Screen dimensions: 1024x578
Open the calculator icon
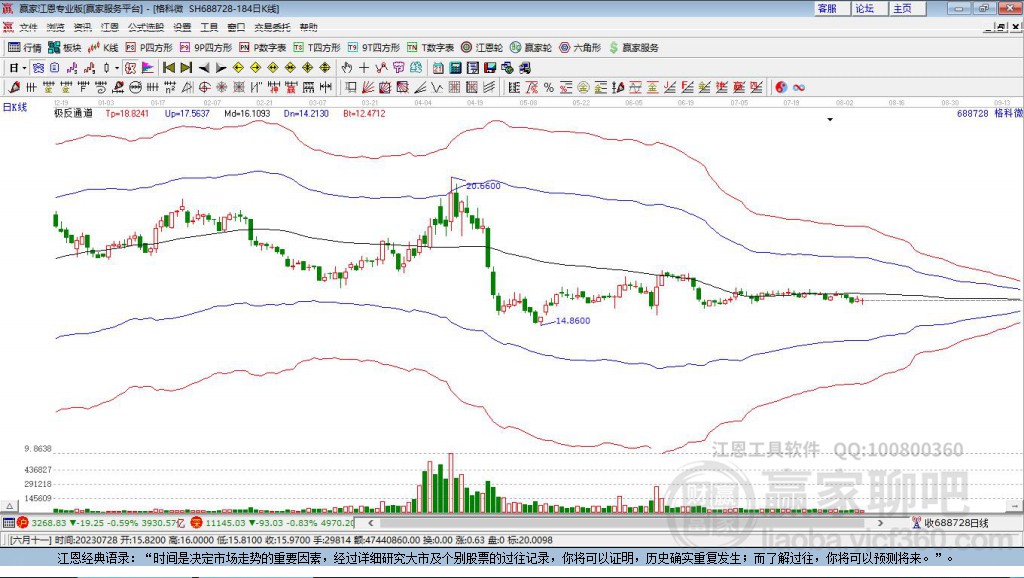455,68
